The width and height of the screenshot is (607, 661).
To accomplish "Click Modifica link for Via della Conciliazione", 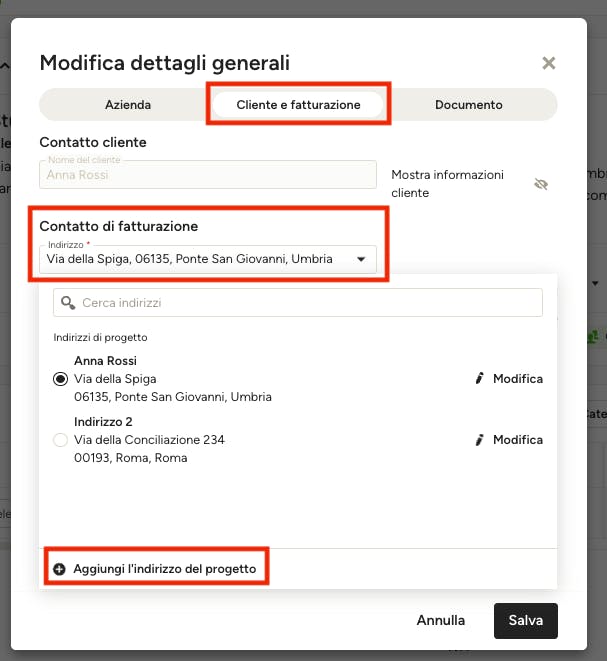I will coord(518,440).
